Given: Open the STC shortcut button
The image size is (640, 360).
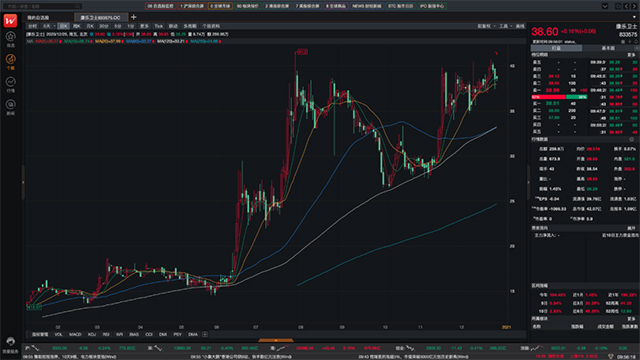Looking at the screenshot, I should click(400, 6).
